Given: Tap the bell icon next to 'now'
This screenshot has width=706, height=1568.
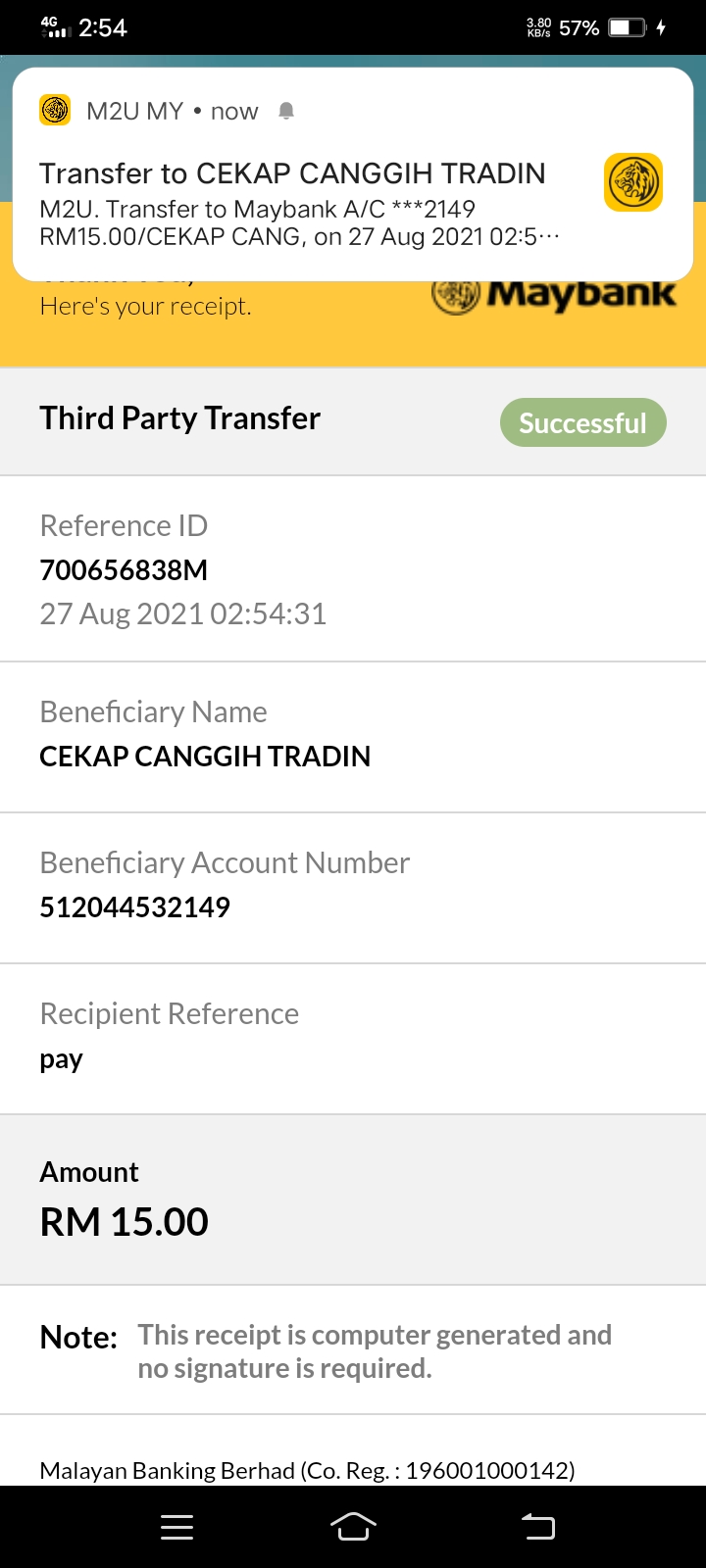Looking at the screenshot, I should [x=286, y=111].
